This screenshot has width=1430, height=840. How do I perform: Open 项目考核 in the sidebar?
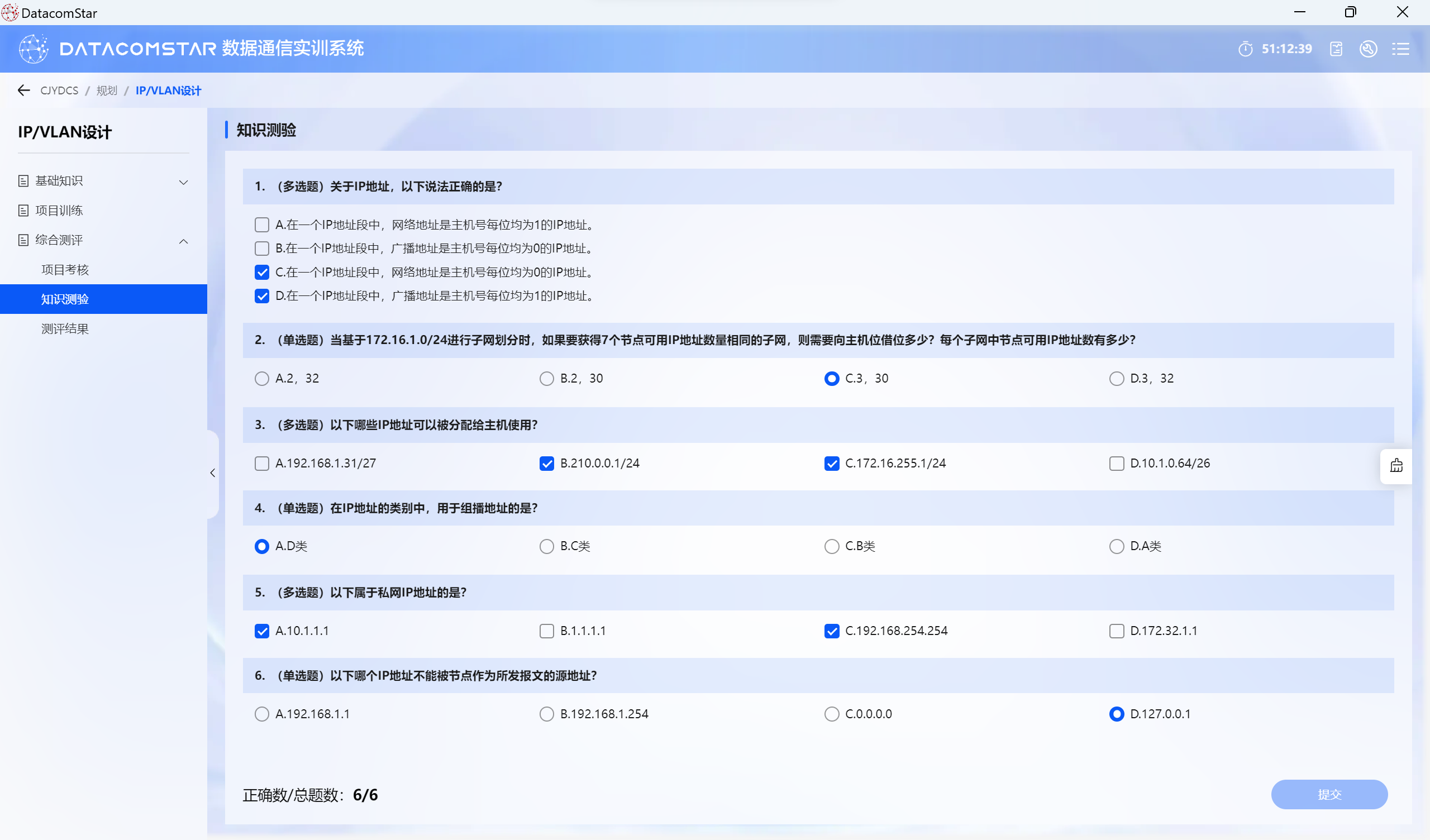65,270
